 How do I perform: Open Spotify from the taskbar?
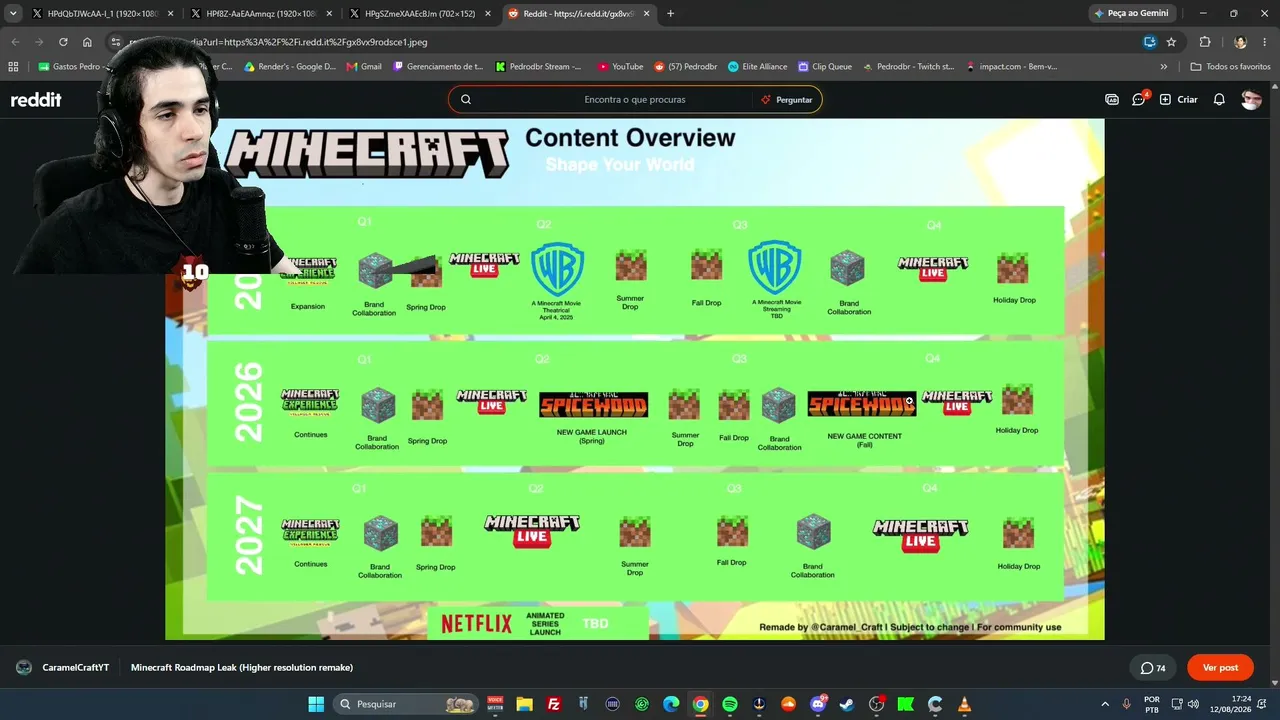point(730,704)
